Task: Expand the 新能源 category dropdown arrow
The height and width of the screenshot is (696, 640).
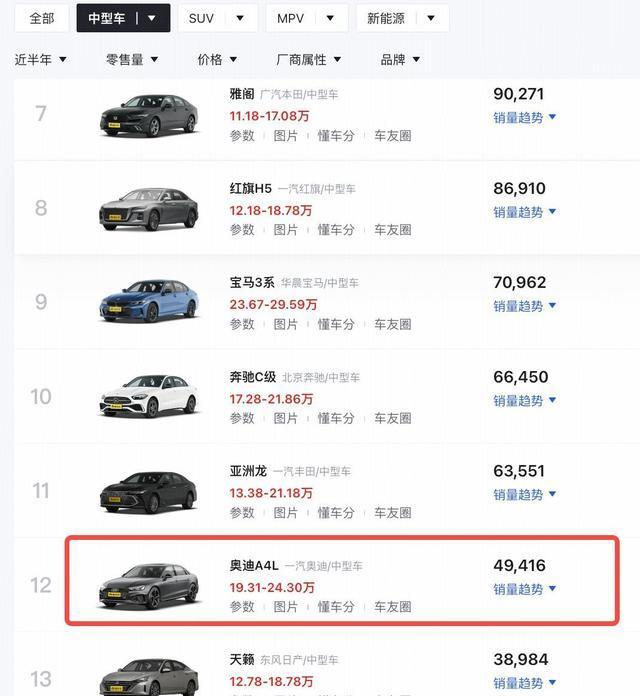Action: [431, 19]
